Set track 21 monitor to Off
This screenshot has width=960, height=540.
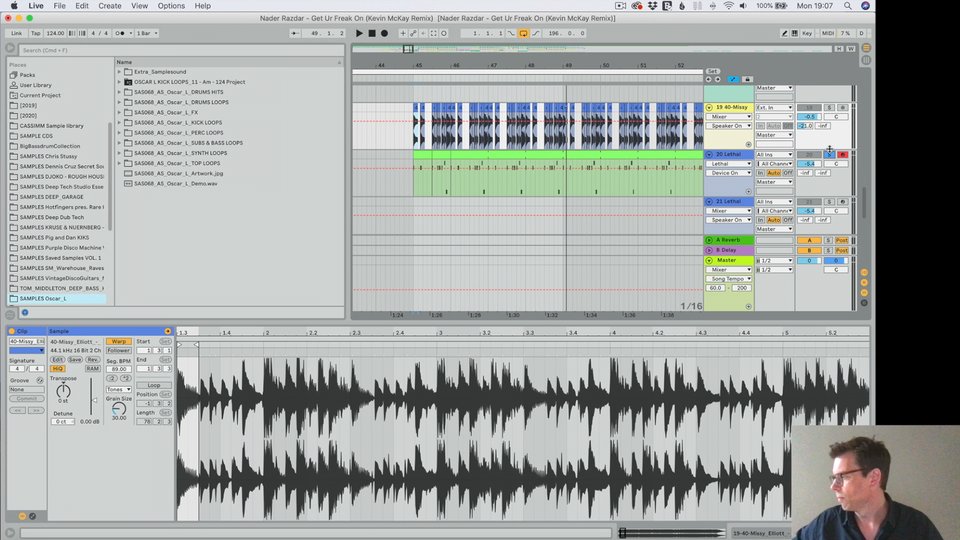[787, 220]
